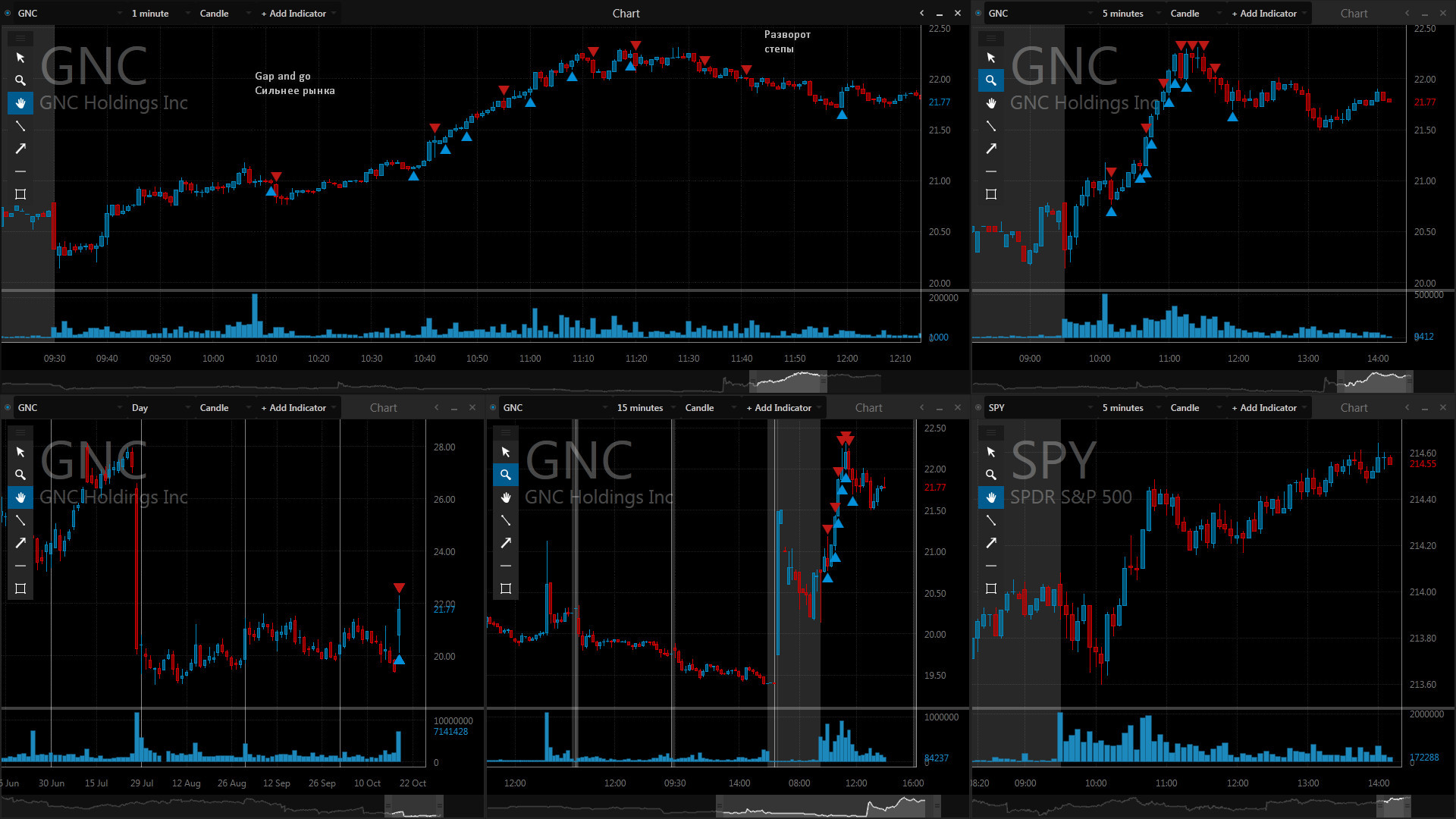The height and width of the screenshot is (819, 1456).
Task: Select the rectangle tool in the GNC Day chart
Action: [20, 588]
